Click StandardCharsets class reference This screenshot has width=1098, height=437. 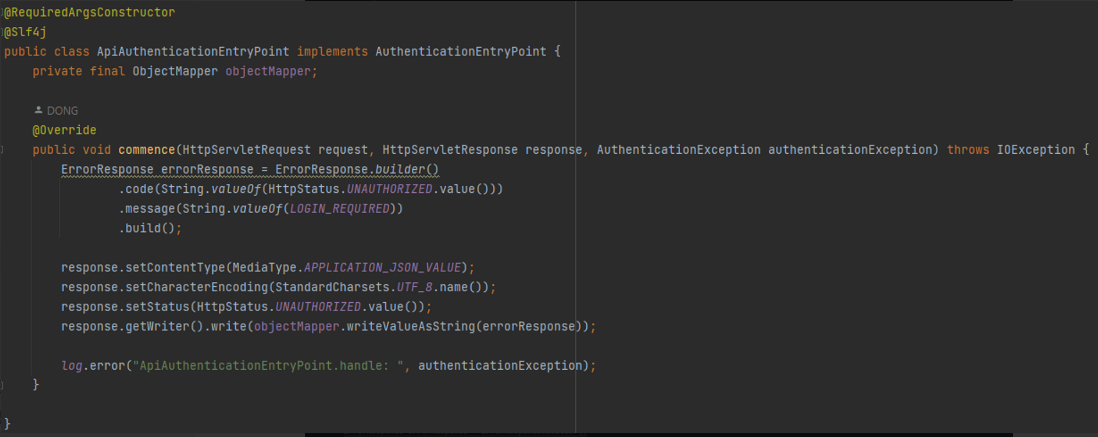pos(333,287)
